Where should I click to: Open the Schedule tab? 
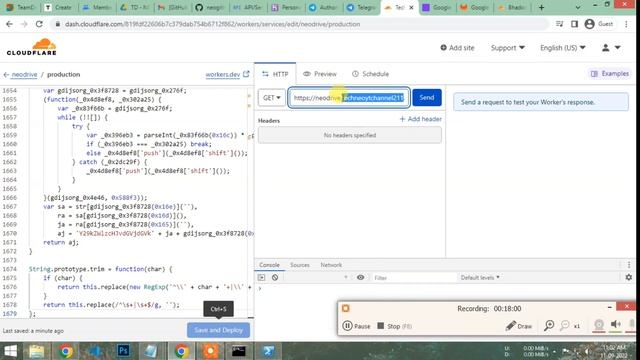point(370,74)
